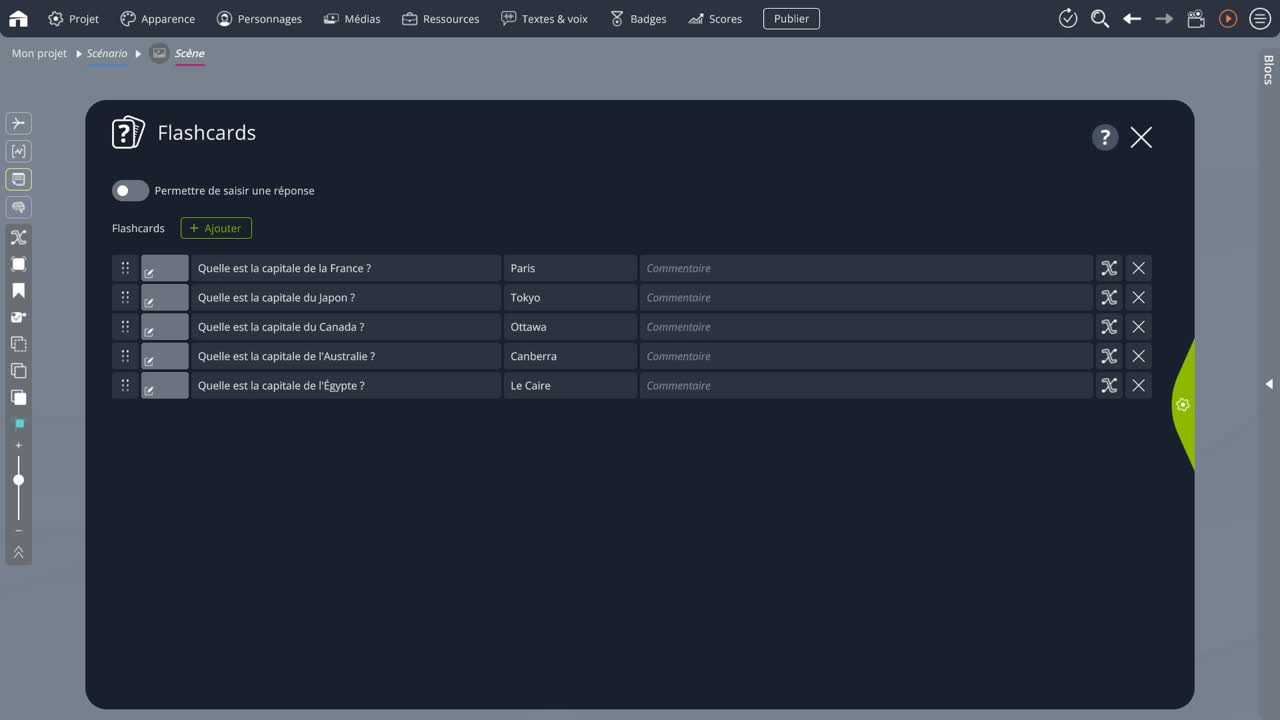Edit image thumbnail of Japon flashcard

click(x=164, y=297)
